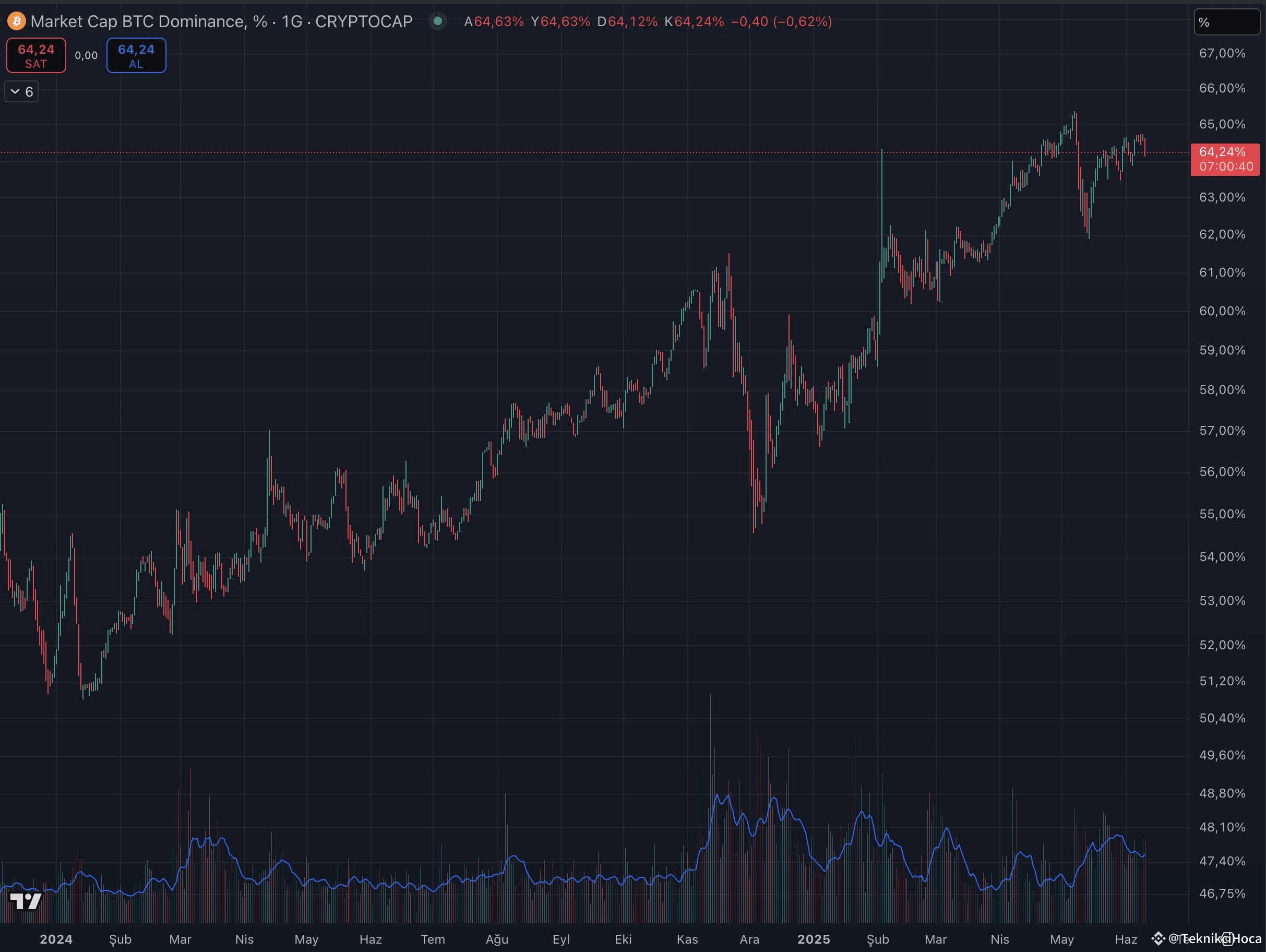Click the Ara label on the time axis

pos(749,939)
